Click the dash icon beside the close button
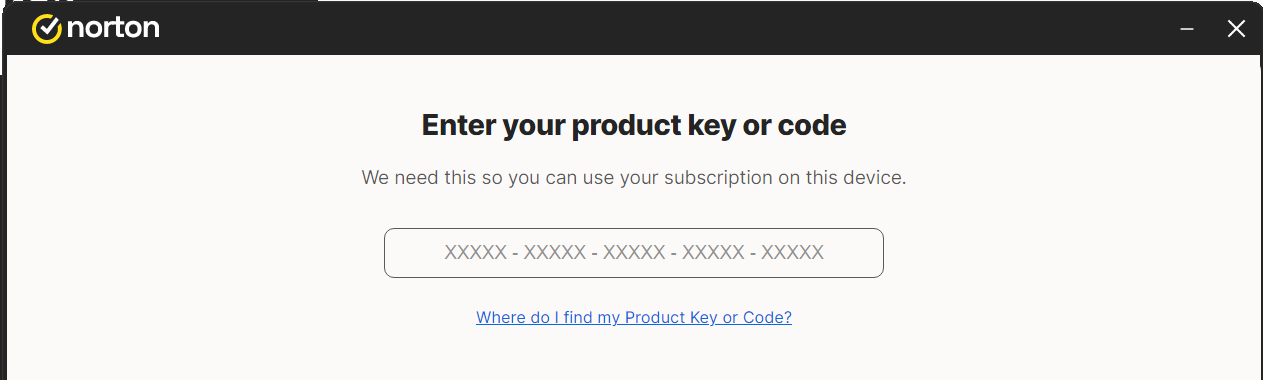 coord(1187,29)
